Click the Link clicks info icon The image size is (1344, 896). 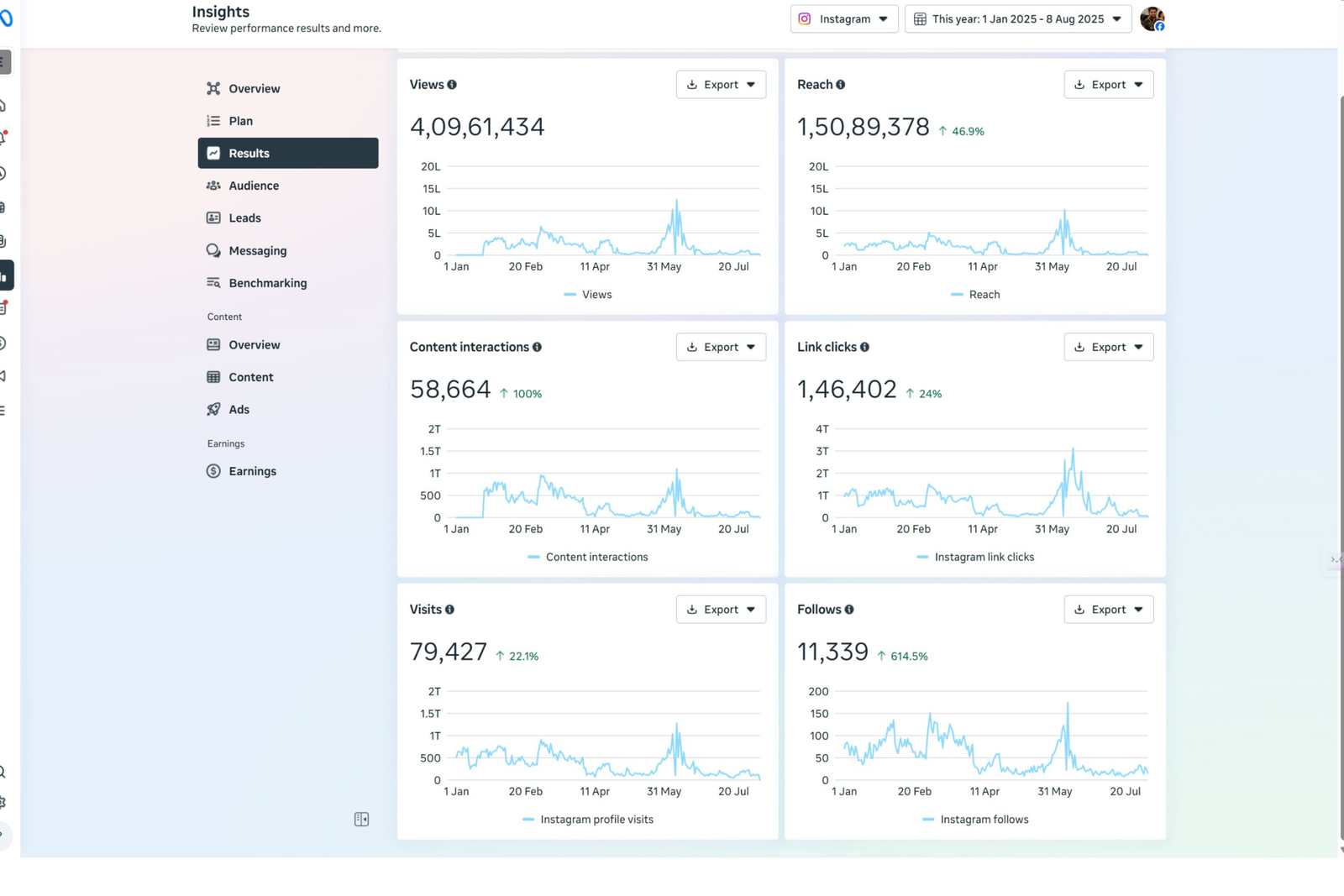point(864,348)
